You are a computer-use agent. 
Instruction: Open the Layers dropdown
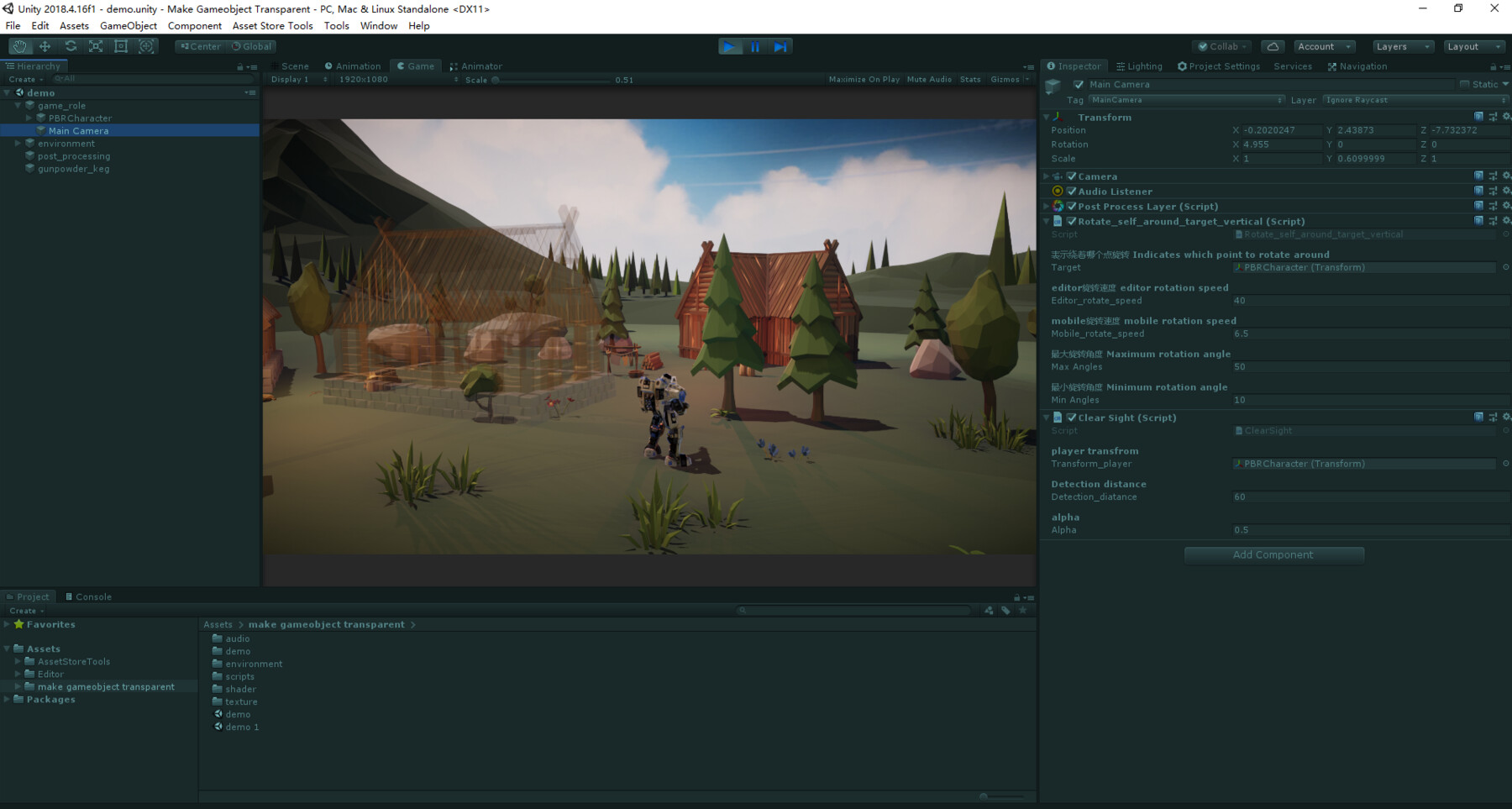pyautogui.click(x=1401, y=46)
